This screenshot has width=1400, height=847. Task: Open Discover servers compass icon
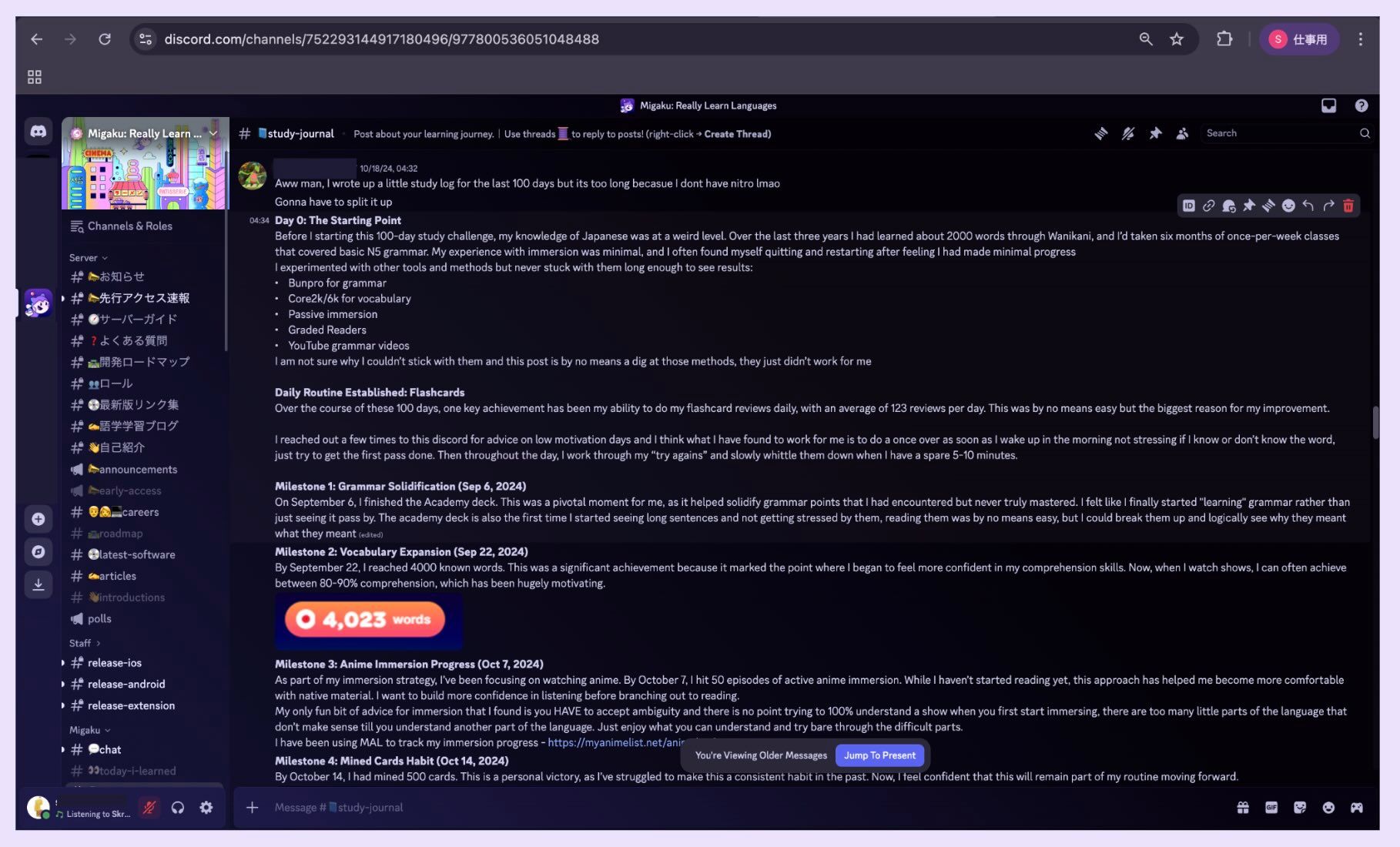tap(38, 551)
